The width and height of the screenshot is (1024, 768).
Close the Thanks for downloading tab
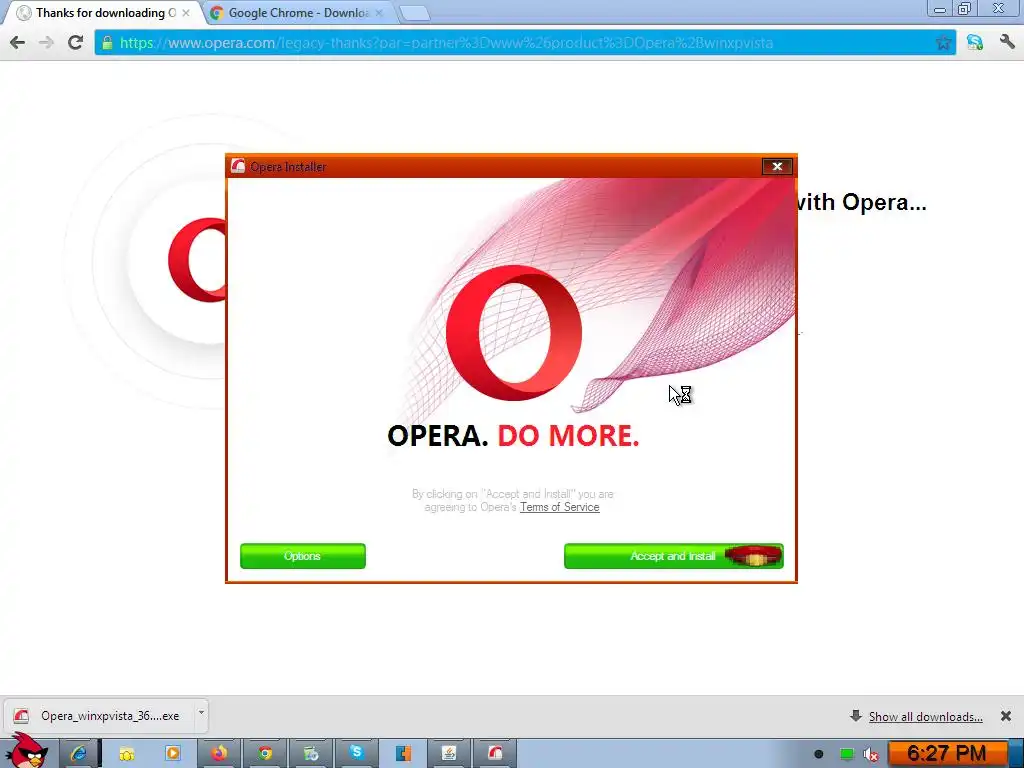[x=186, y=13]
